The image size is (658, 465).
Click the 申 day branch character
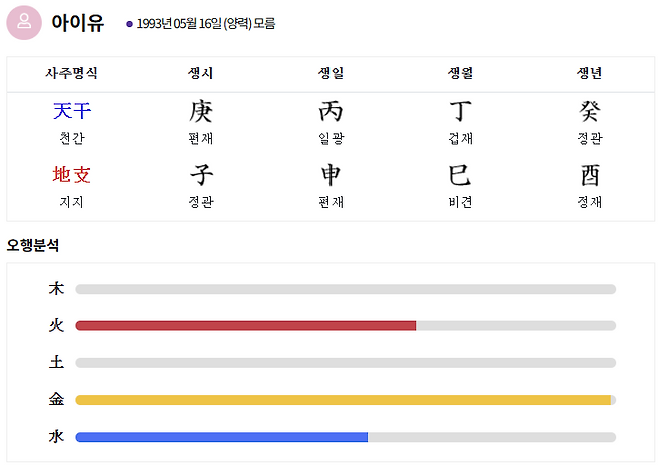pos(330,175)
